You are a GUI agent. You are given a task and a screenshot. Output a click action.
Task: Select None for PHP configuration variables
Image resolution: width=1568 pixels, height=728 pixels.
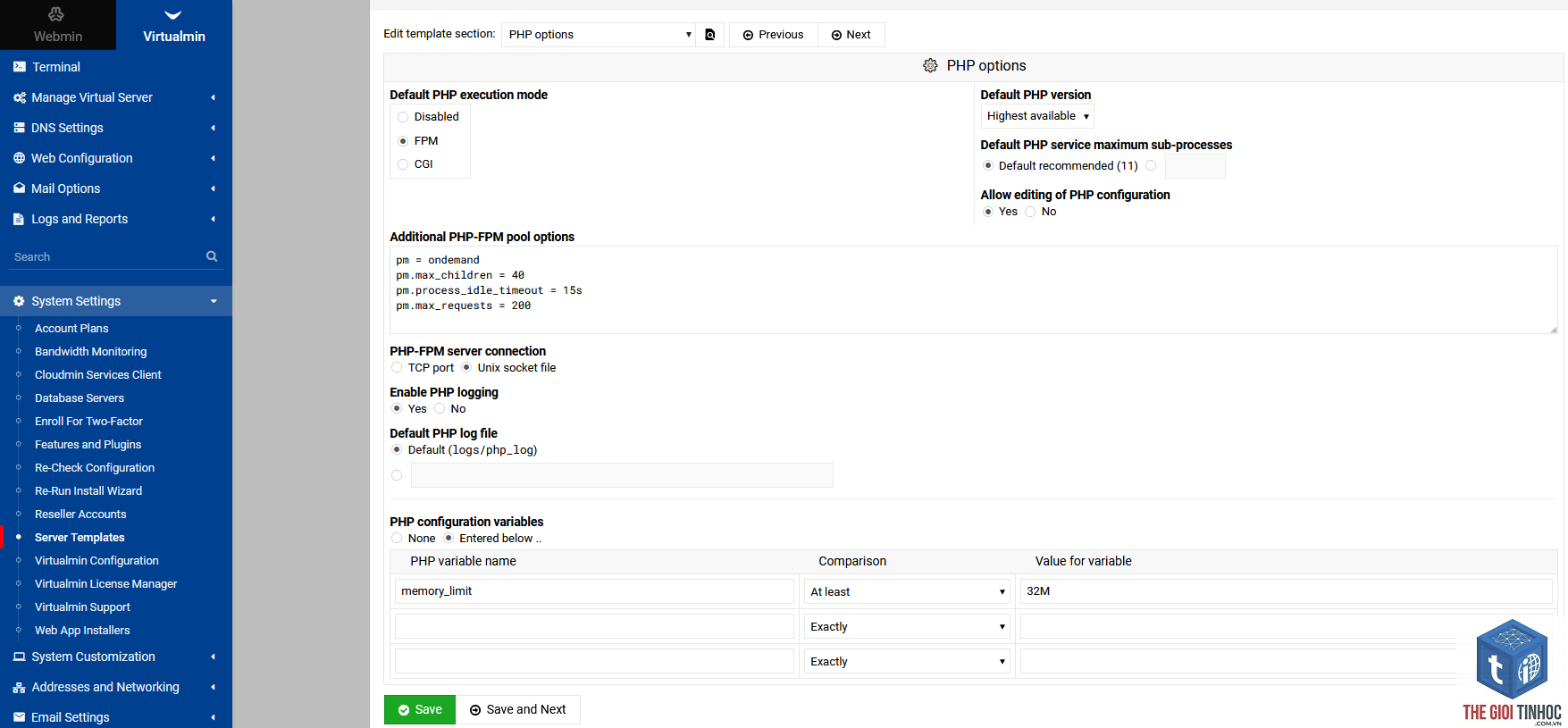click(x=397, y=538)
